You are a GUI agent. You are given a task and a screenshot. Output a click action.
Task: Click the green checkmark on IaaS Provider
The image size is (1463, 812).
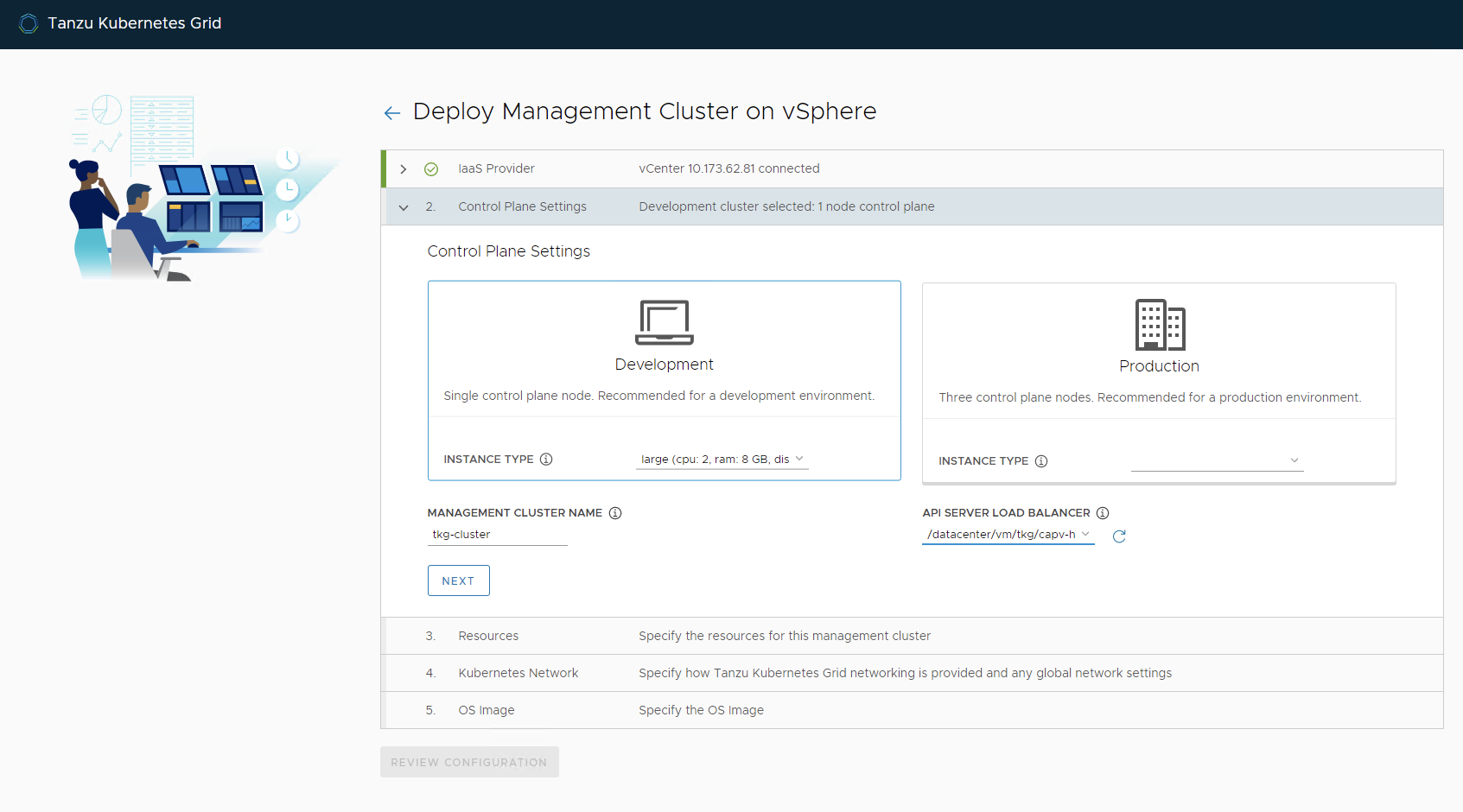coord(431,169)
